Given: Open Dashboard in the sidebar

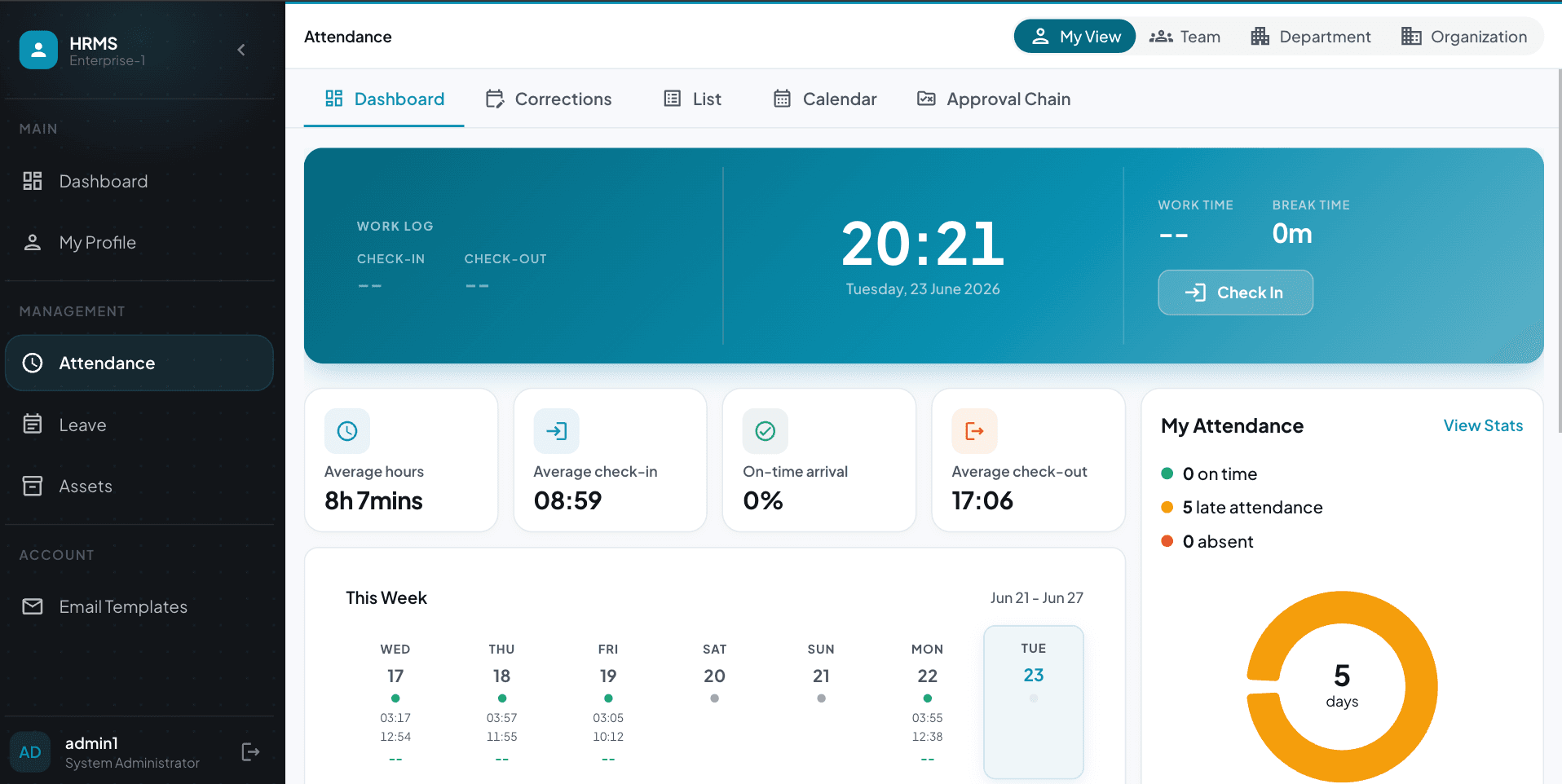Looking at the screenshot, I should pyautogui.click(x=139, y=181).
